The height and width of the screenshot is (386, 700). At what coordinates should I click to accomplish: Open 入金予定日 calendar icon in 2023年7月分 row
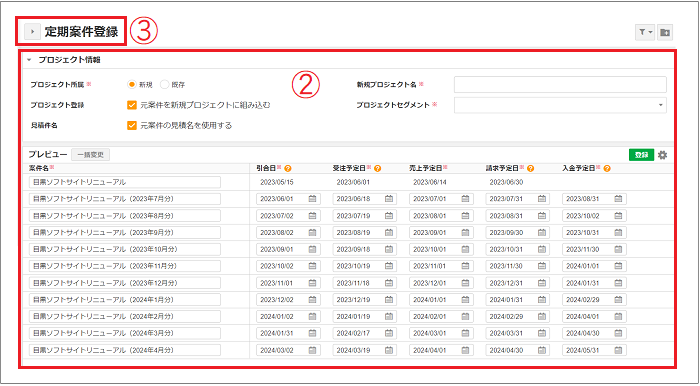pos(618,199)
